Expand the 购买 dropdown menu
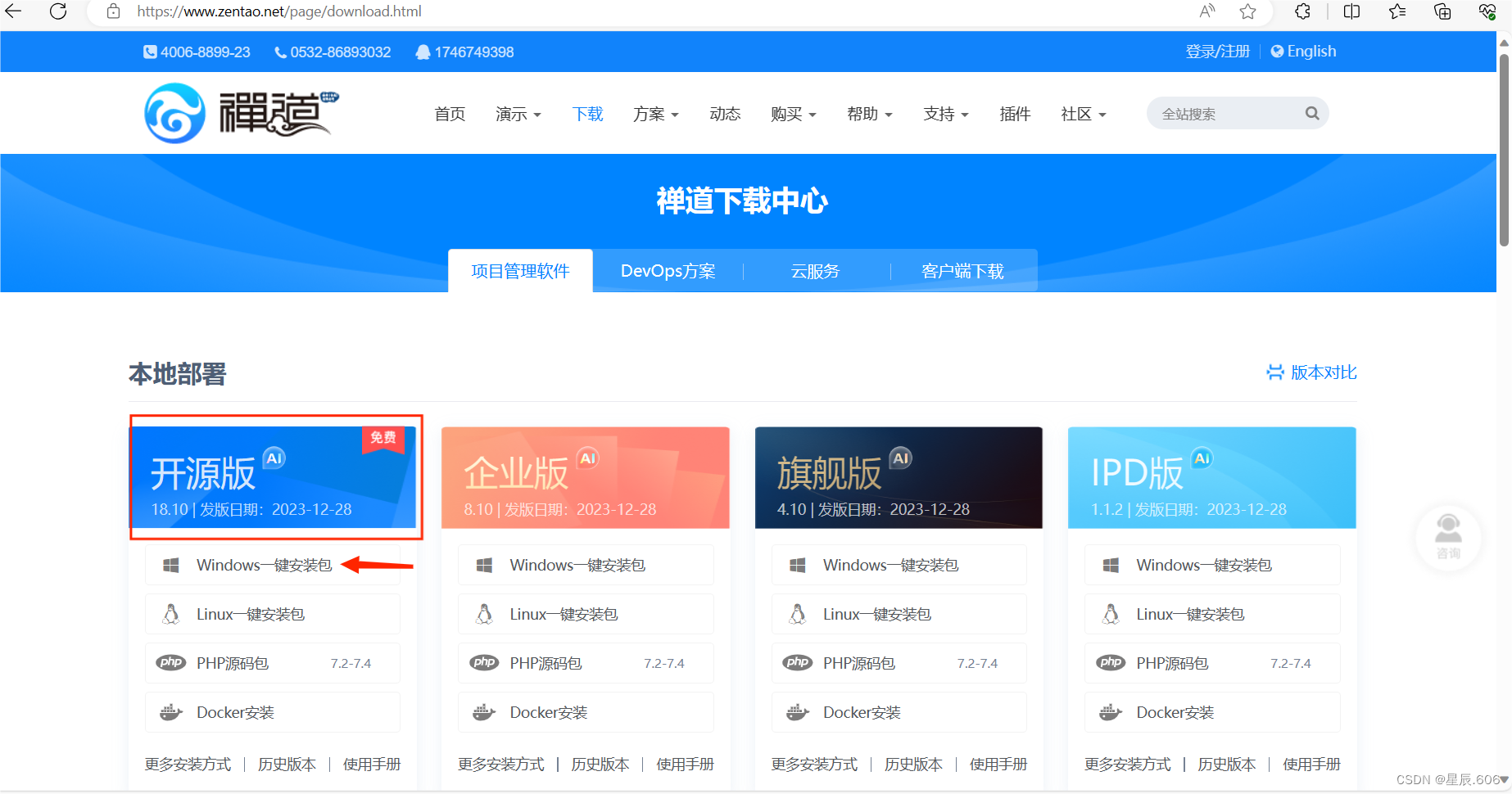This screenshot has width=1512, height=794. [794, 114]
